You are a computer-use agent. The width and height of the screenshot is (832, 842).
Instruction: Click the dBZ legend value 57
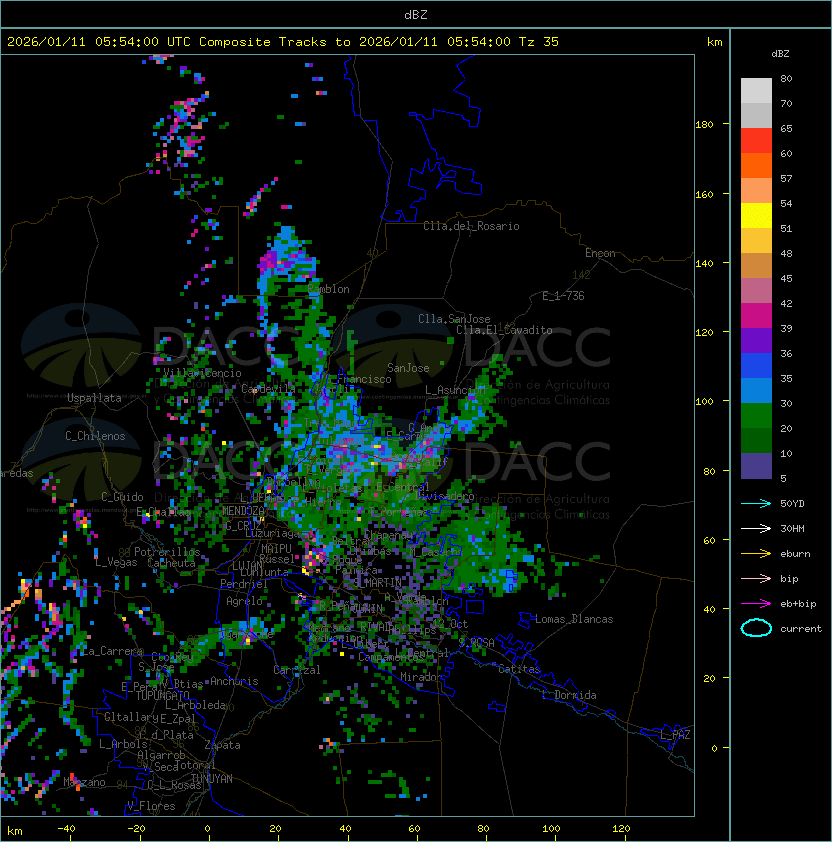(786, 178)
